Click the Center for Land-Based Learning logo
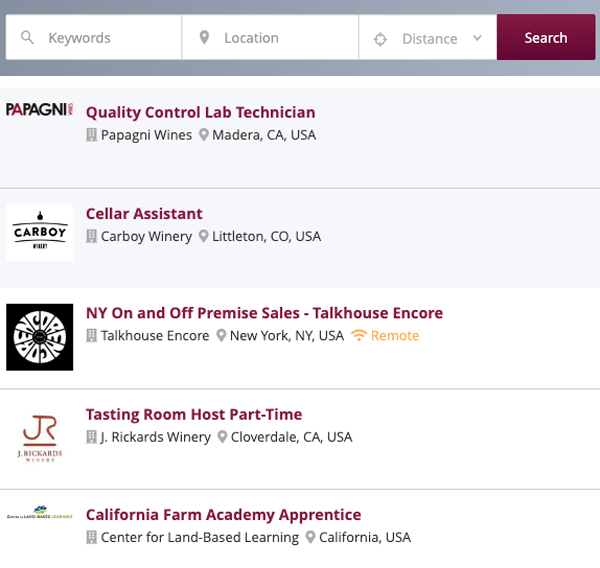Screen dimensions: 600x568 (39, 512)
